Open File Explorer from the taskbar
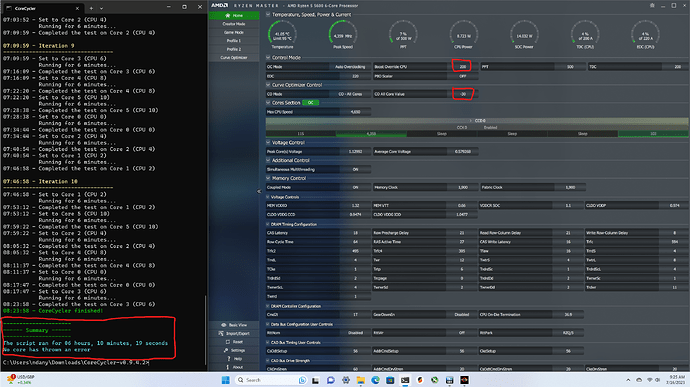The image size is (690, 387). pyautogui.click(x=360, y=380)
